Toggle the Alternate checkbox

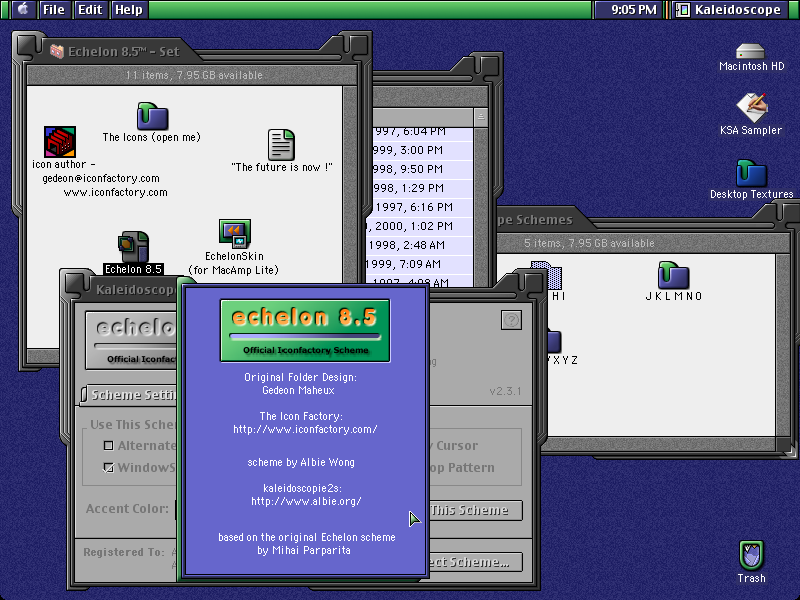pyautogui.click(x=108, y=445)
